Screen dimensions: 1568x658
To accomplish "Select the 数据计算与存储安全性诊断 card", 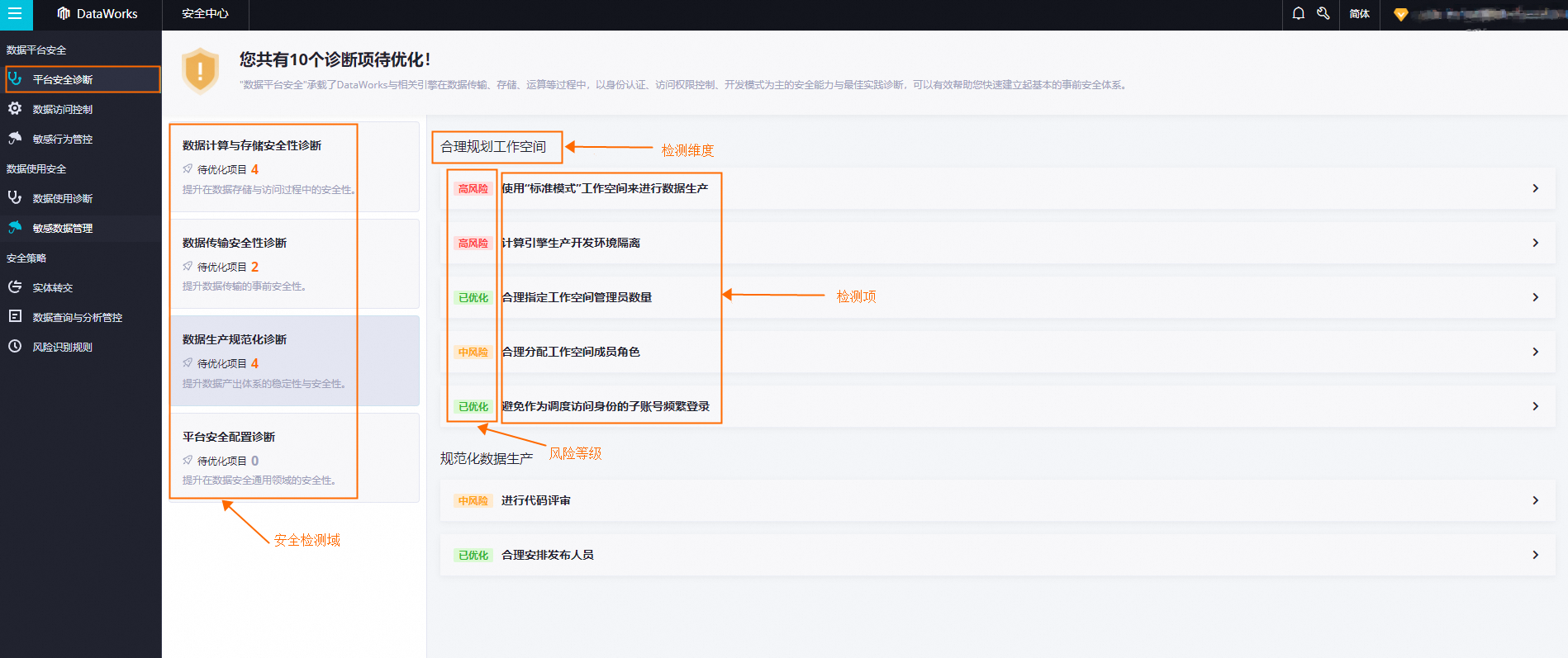I will [295, 167].
